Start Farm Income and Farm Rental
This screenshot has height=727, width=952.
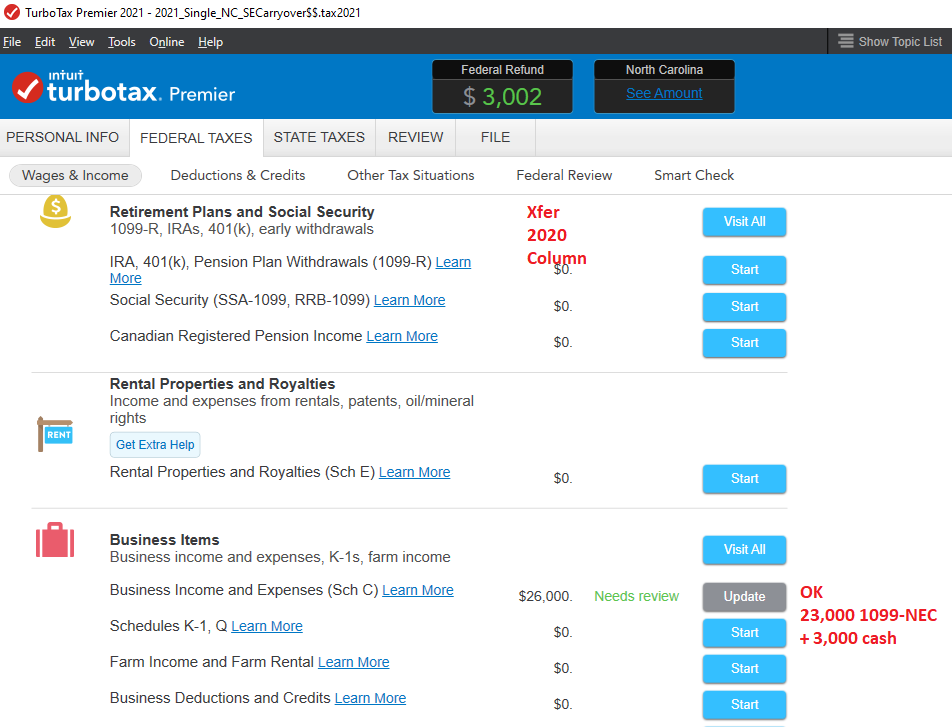click(744, 669)
